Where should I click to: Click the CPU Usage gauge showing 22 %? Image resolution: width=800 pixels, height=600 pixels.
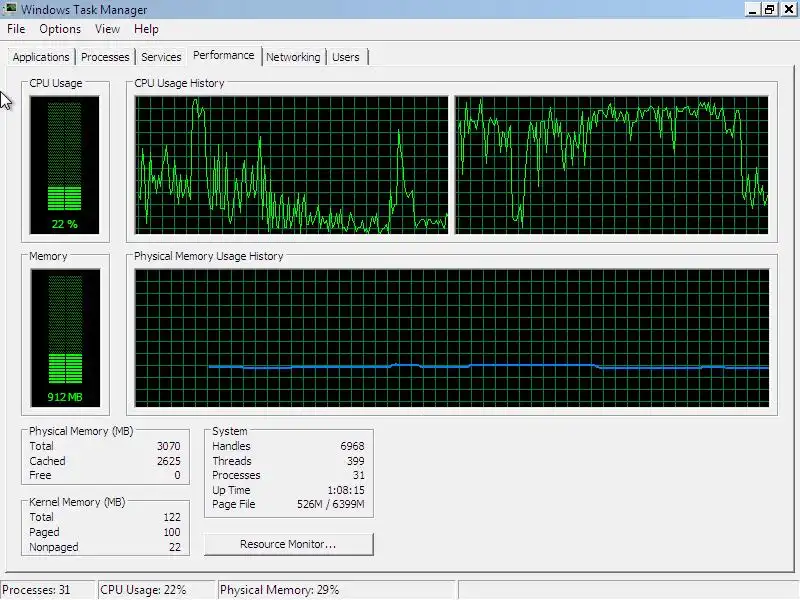click(65, 165)
